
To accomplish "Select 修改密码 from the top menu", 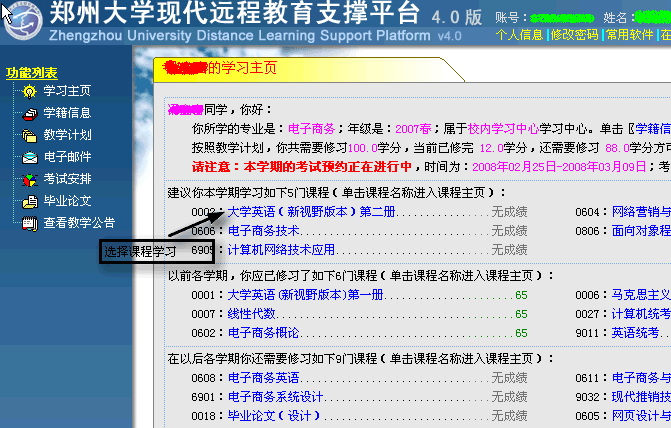I will (573, 34).
